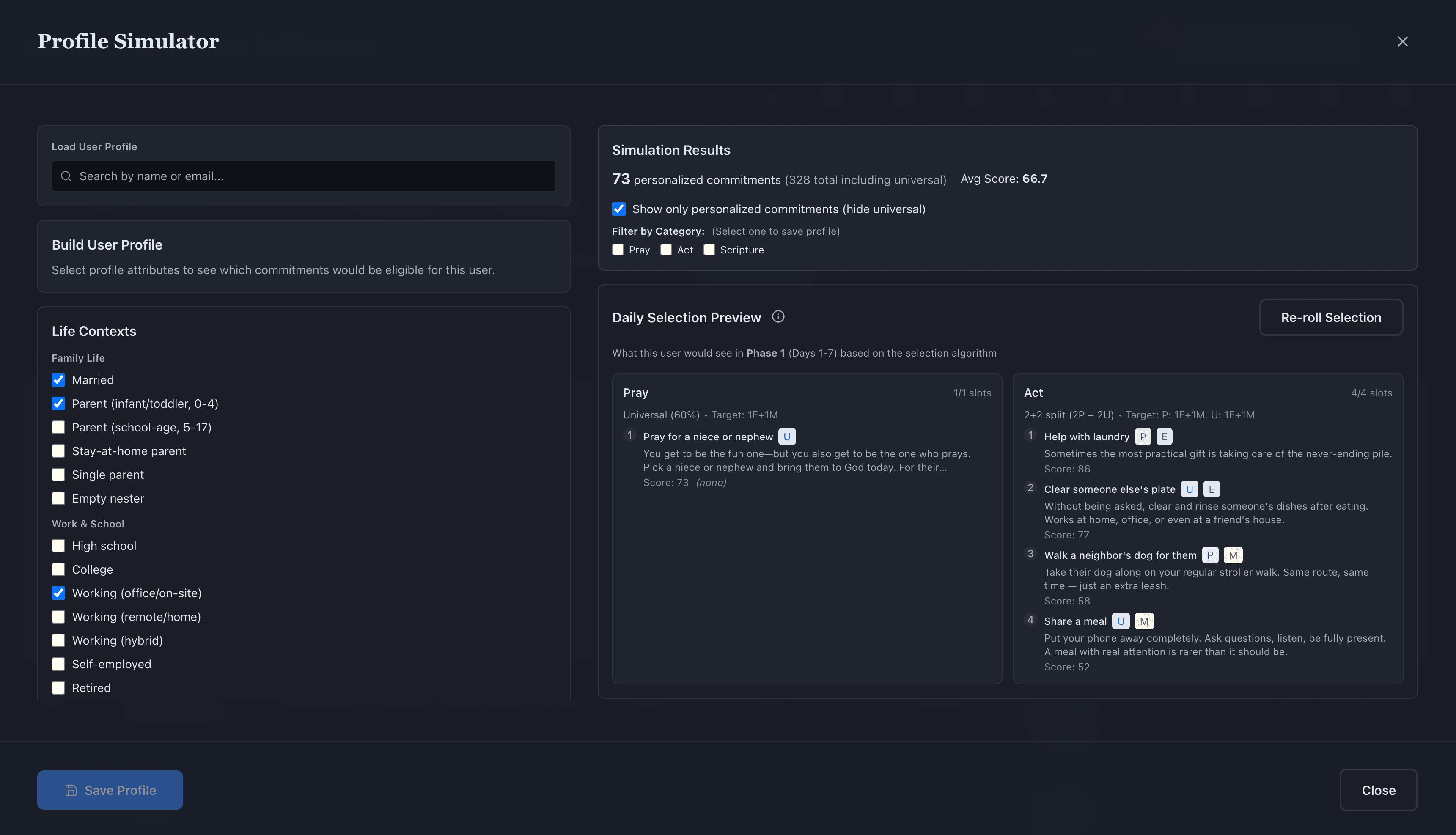
Task: Click Score: 58 under Walk a neighbor's dog
Action: 1067,600
